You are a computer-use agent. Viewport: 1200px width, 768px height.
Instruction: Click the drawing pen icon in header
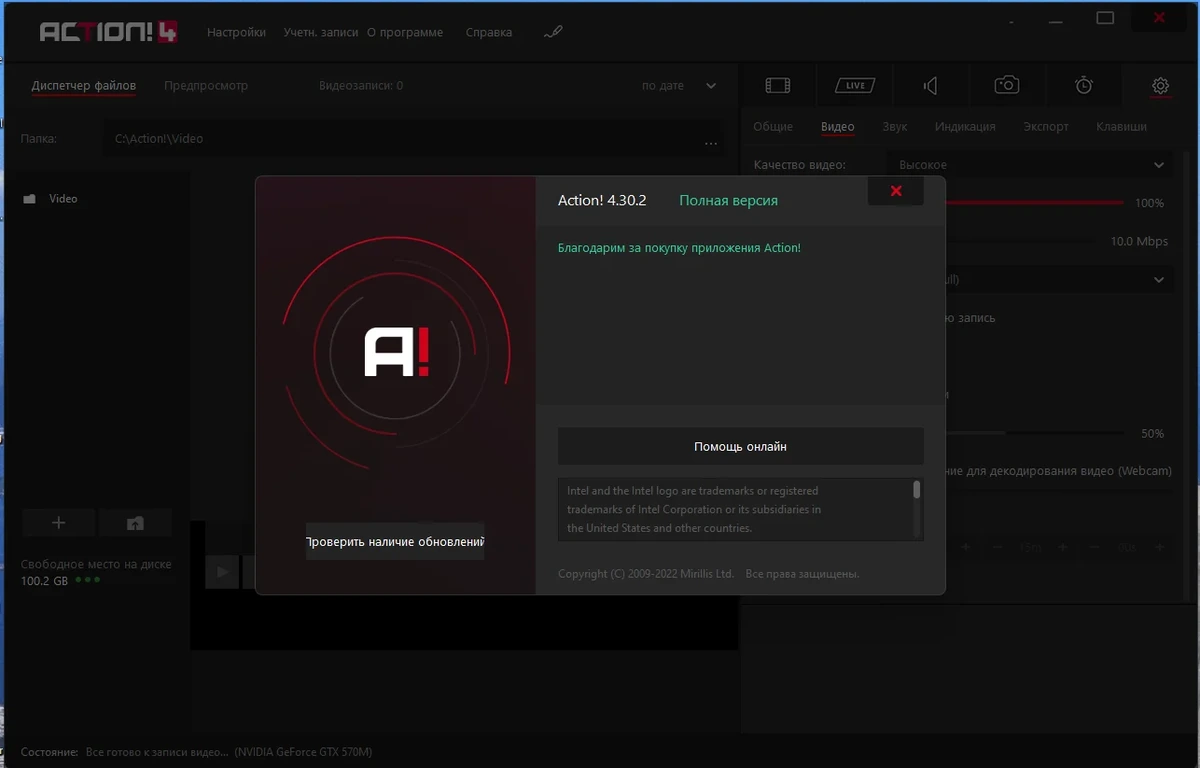pos(553,32)
